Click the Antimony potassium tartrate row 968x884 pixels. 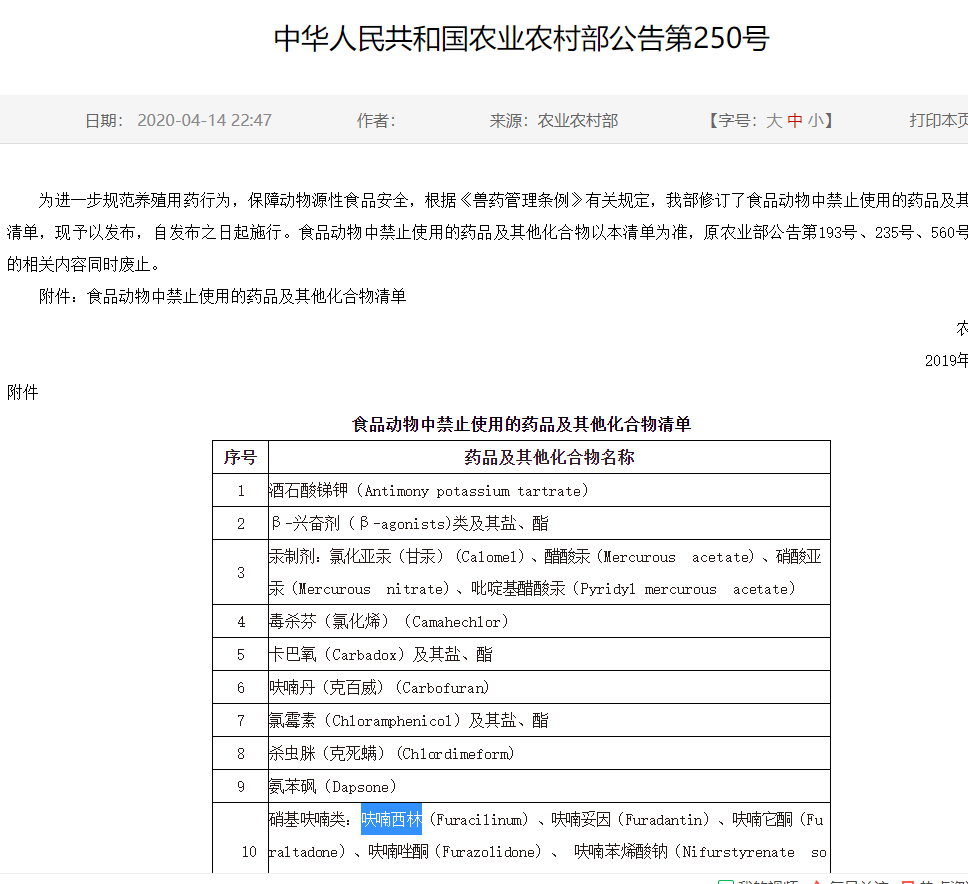point(429,491)
